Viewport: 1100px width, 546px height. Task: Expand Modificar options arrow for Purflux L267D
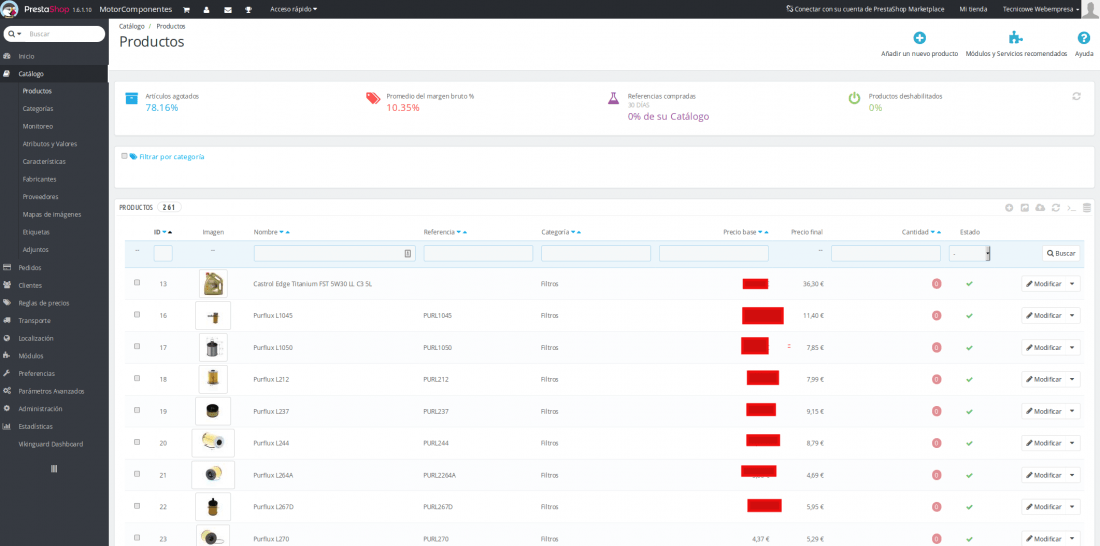coord(1073,507)
